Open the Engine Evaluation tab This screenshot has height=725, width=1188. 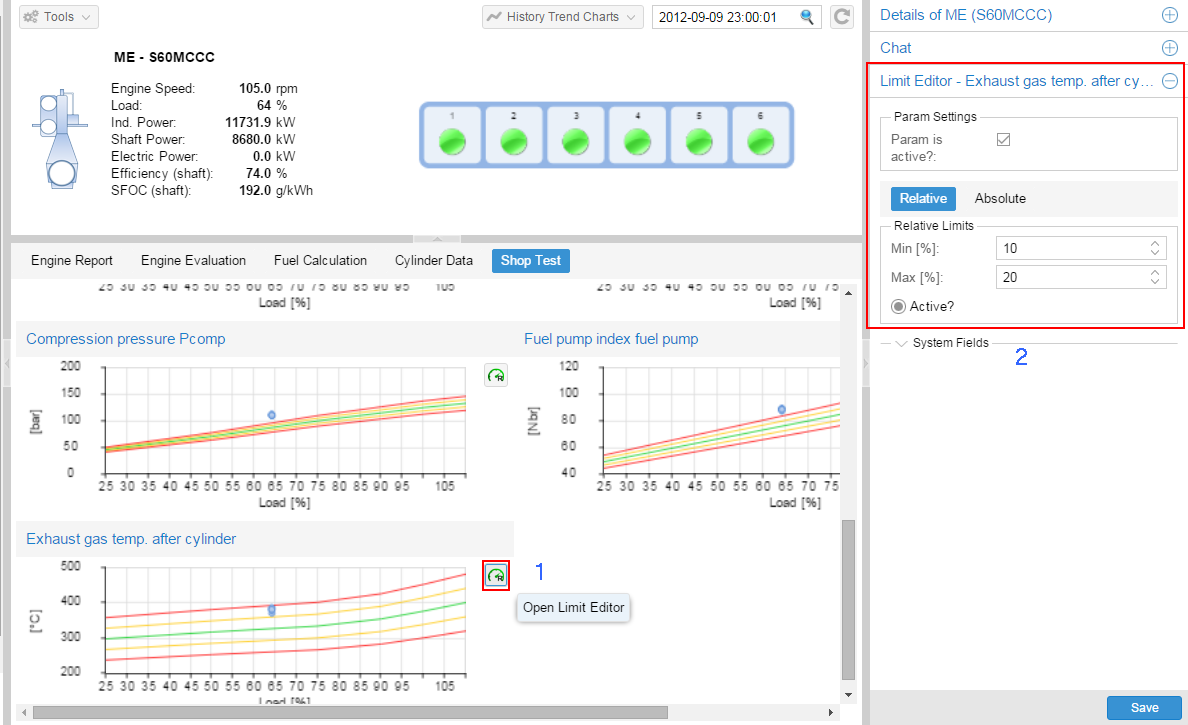point(193,261)
